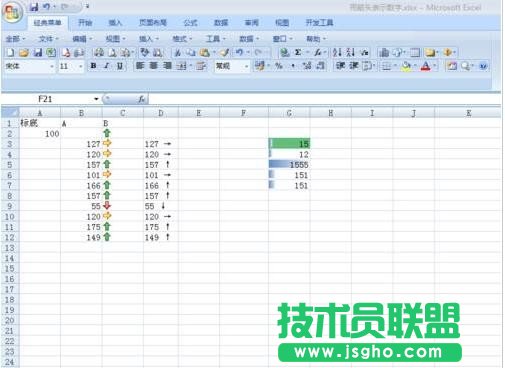Open the font size 11 dropdown
This screenshot has width=505, height=368.
tap(80, 66)
